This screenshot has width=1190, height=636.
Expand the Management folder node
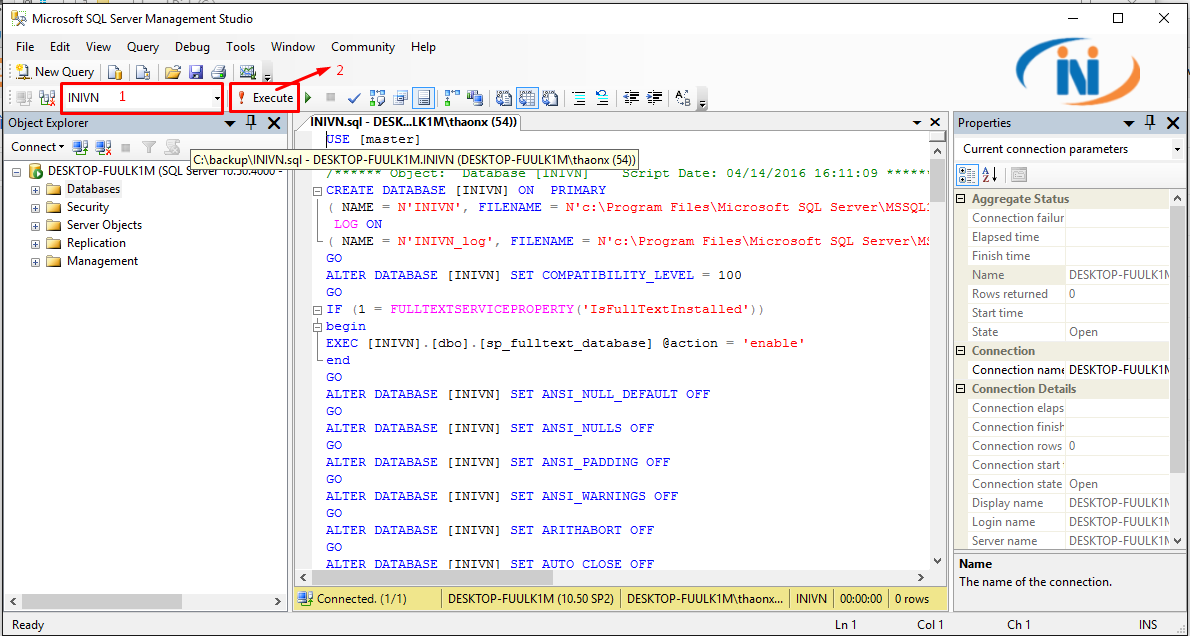pos(35,263)
